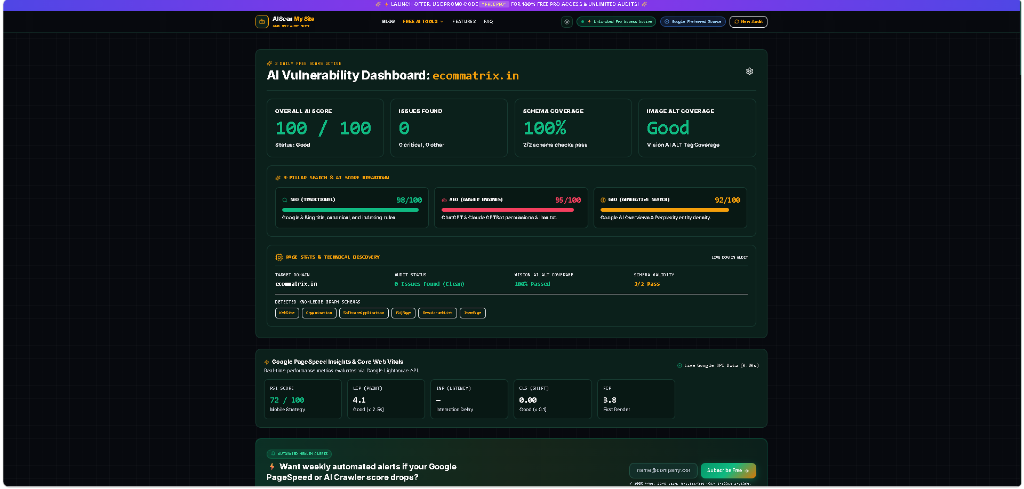Click the Schema Coverage 100% value
This screenshot has height=489, width=1024.
(x=544, y=128)
